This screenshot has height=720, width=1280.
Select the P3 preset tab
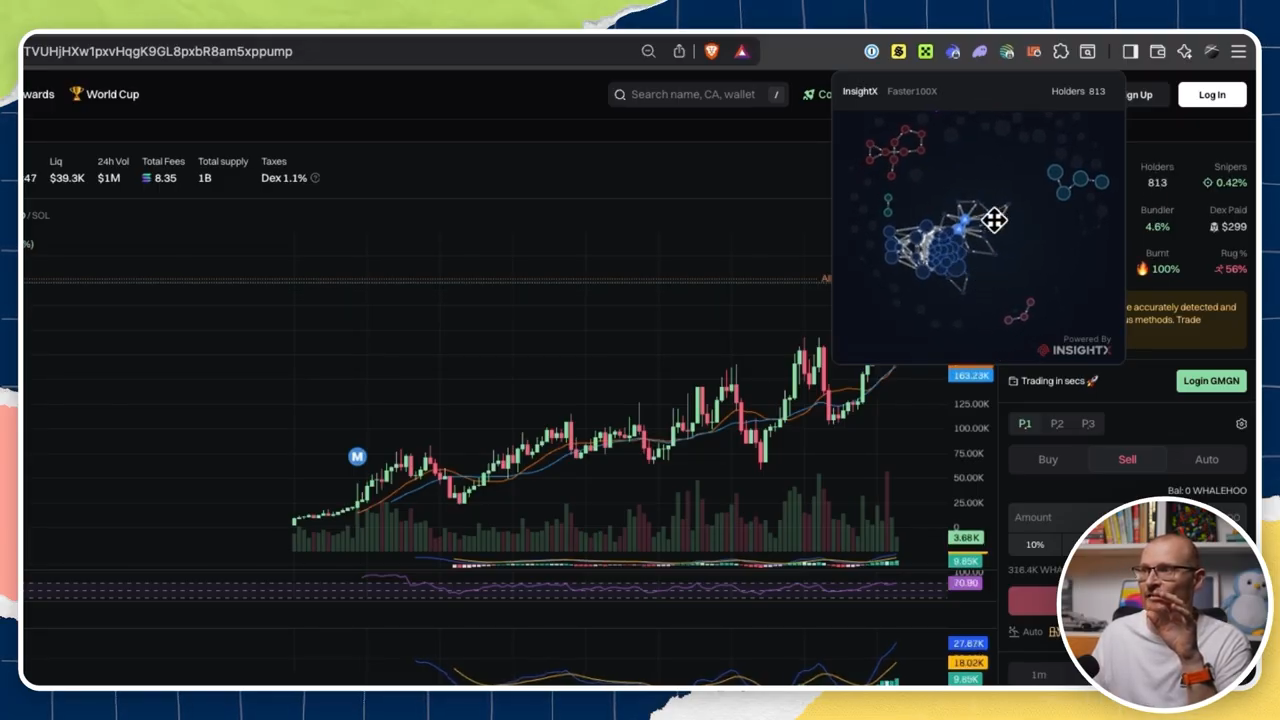pos(1088,424)
